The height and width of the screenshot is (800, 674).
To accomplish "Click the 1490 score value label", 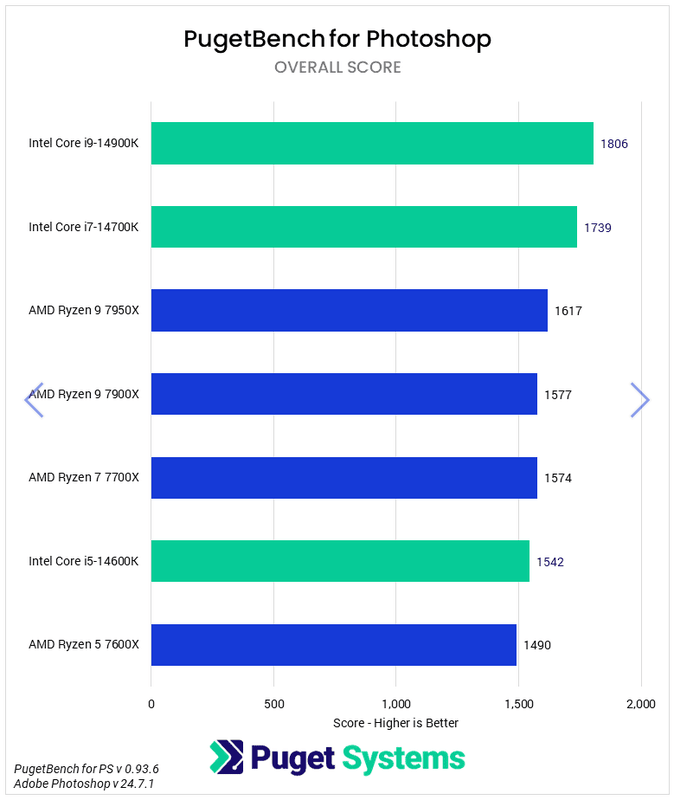I will (x=537, y=645).
